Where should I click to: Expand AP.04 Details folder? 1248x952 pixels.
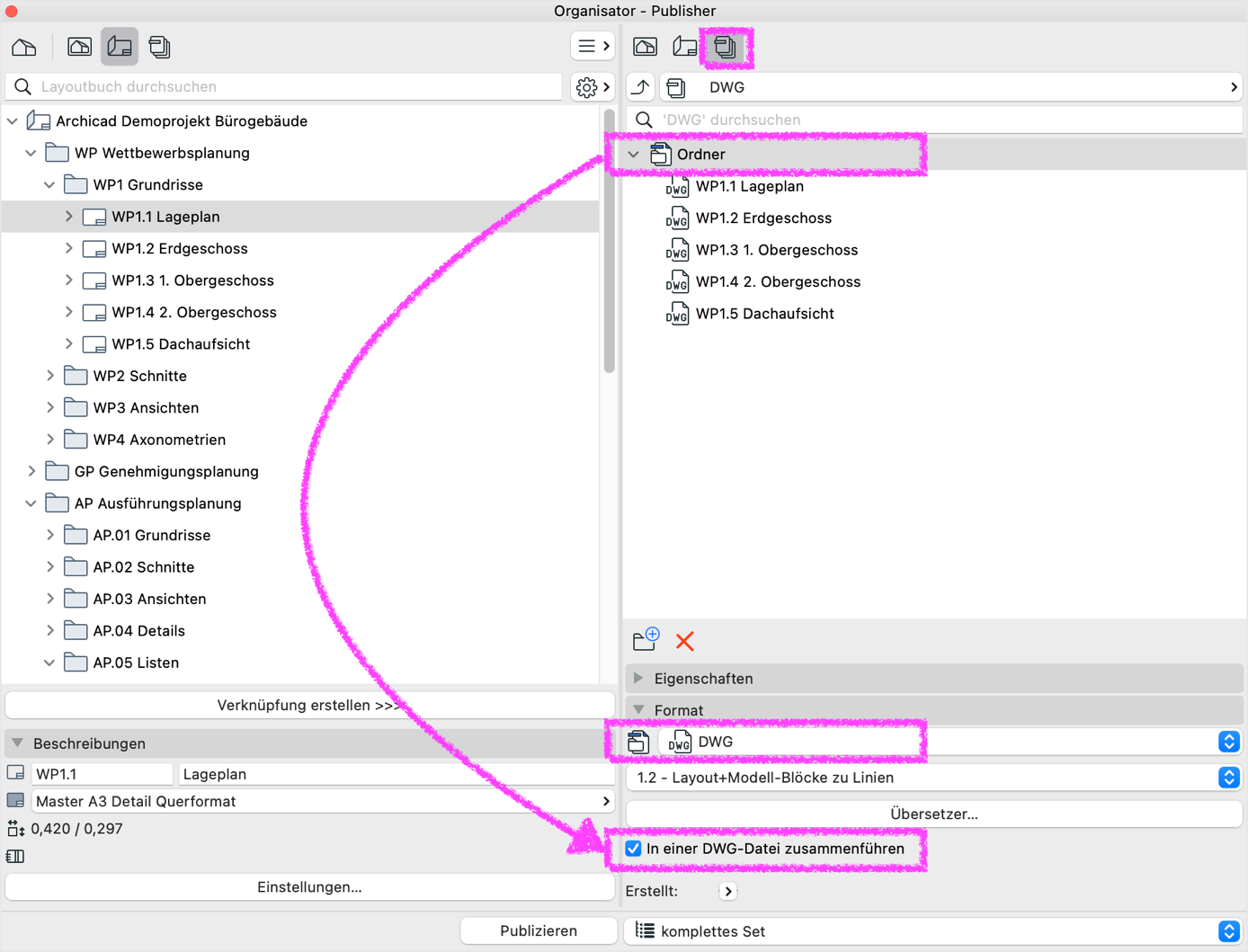50,631
